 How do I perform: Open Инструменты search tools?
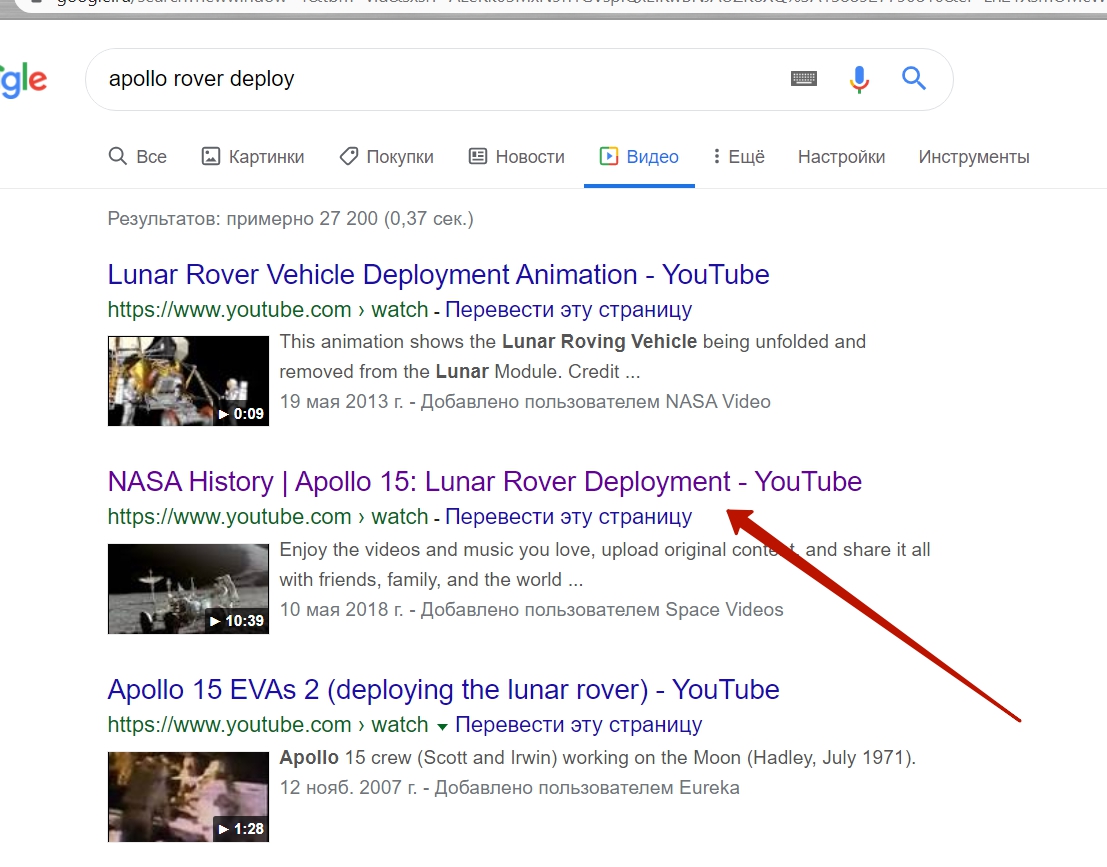pos(974,157)
